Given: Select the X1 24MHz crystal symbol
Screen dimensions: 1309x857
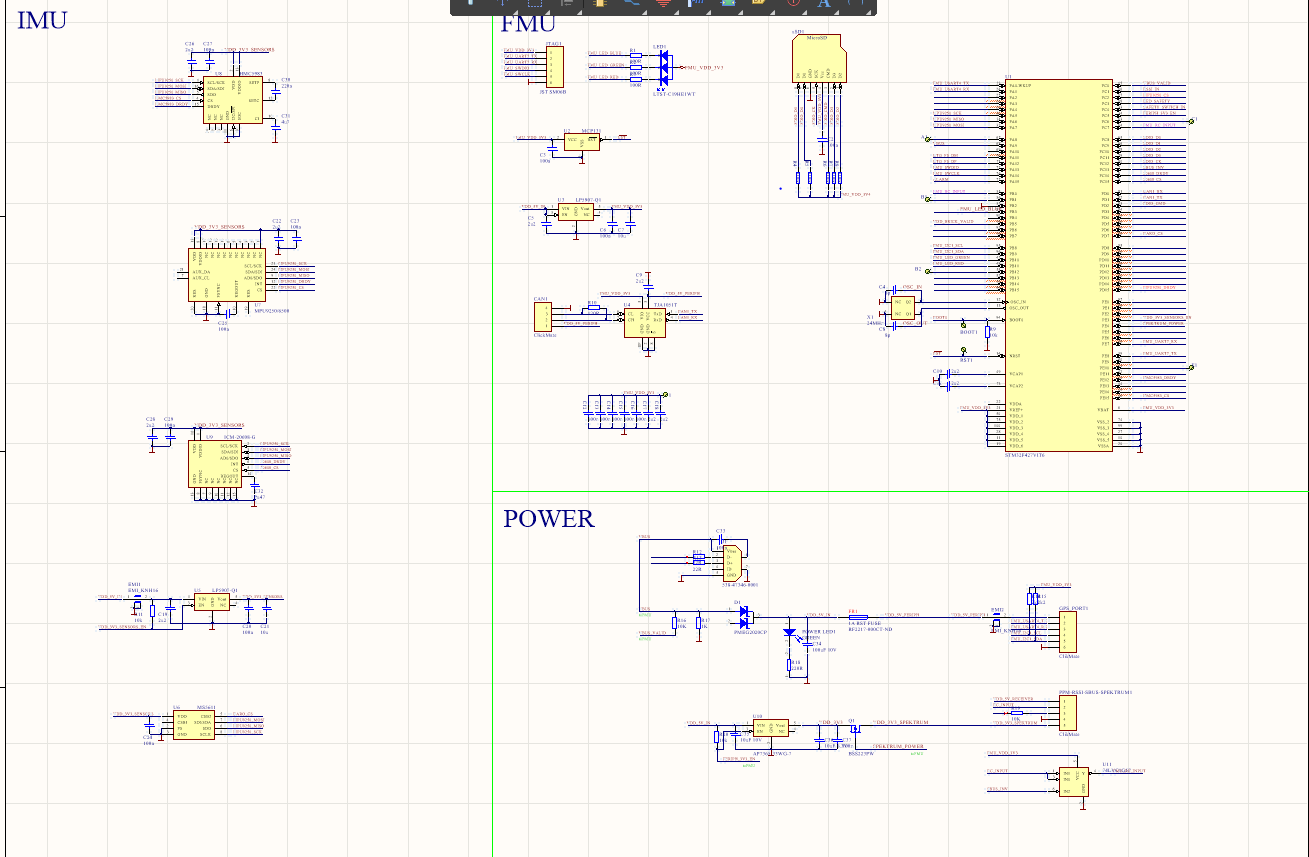Looking at the screenshot, I should [902, 308].
